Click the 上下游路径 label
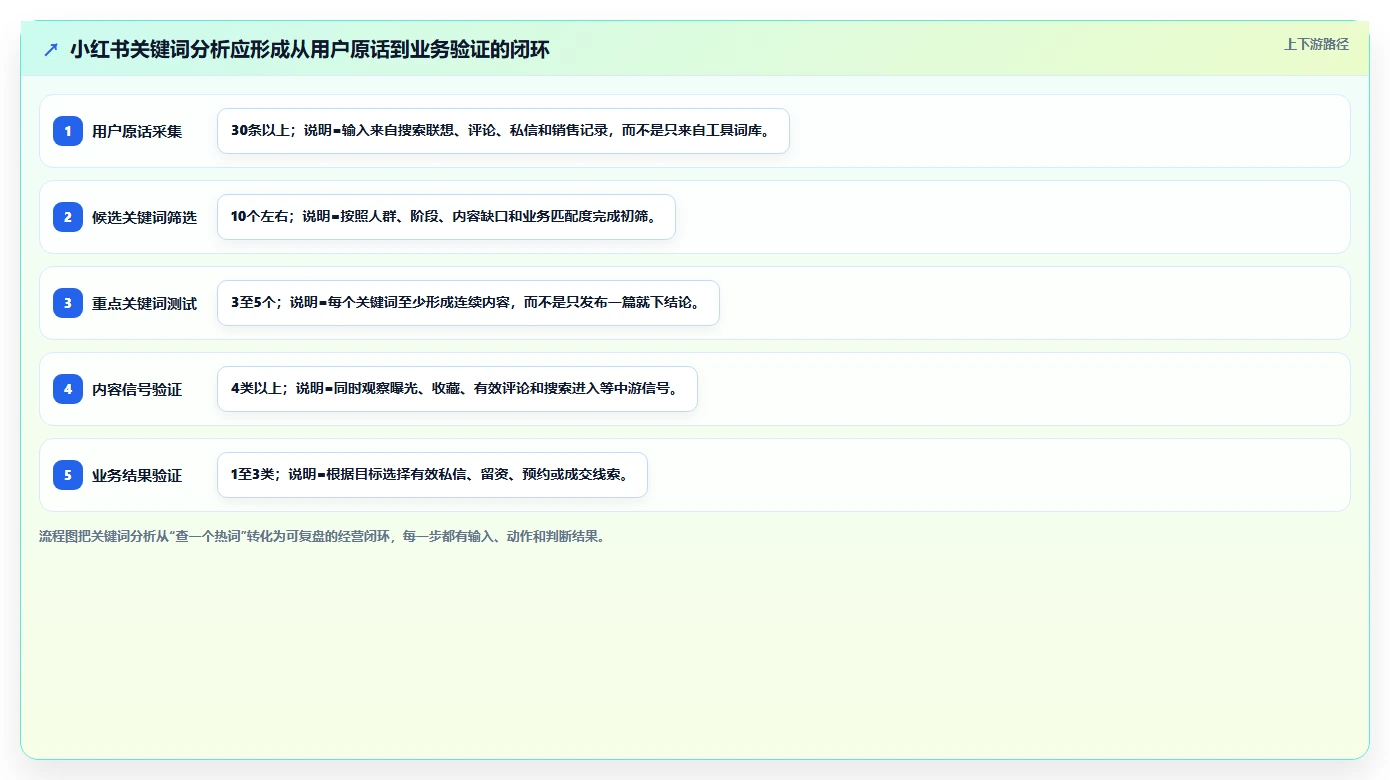The height and width of the screenshot is (780, 1390). click(1316, 44)
